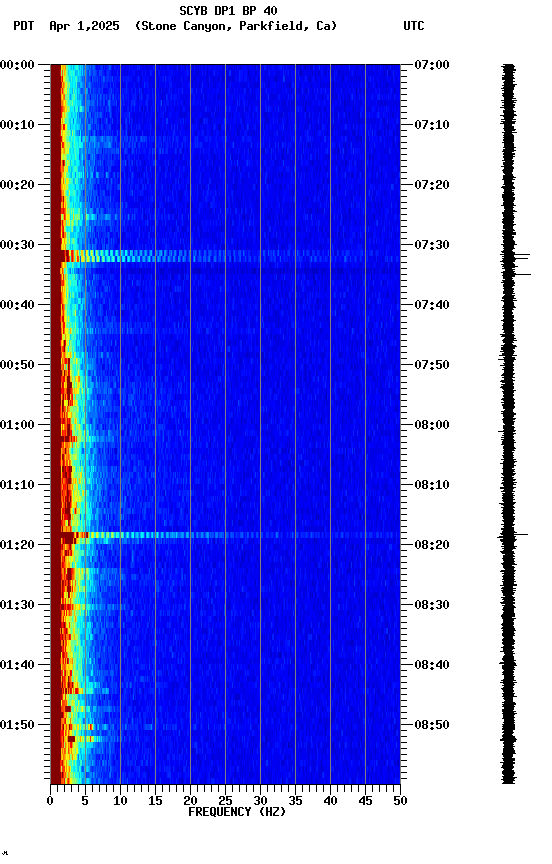Click the '08:20' UTC time label
552x864 pixels.
pyautogui.click(x=432, y=546)
